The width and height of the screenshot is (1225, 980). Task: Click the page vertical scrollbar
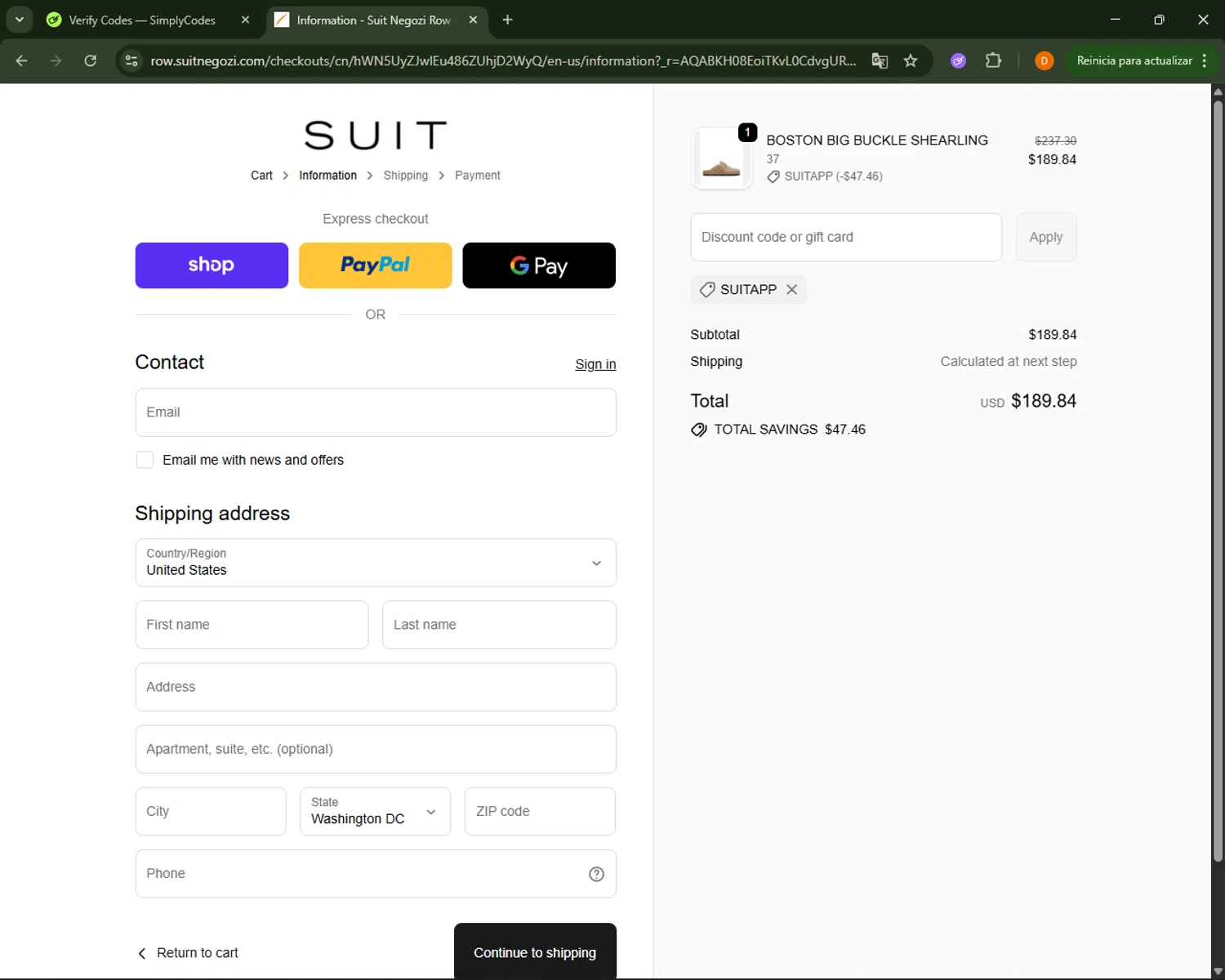pos(1218,480)
